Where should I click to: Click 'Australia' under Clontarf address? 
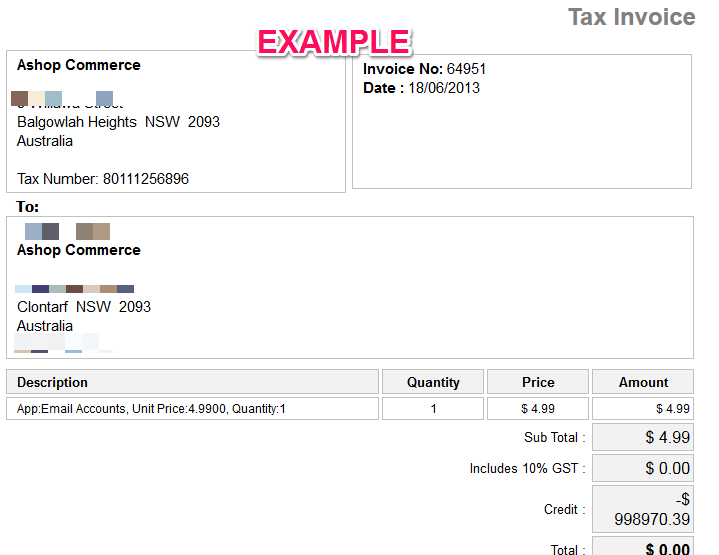click(45, 326)
